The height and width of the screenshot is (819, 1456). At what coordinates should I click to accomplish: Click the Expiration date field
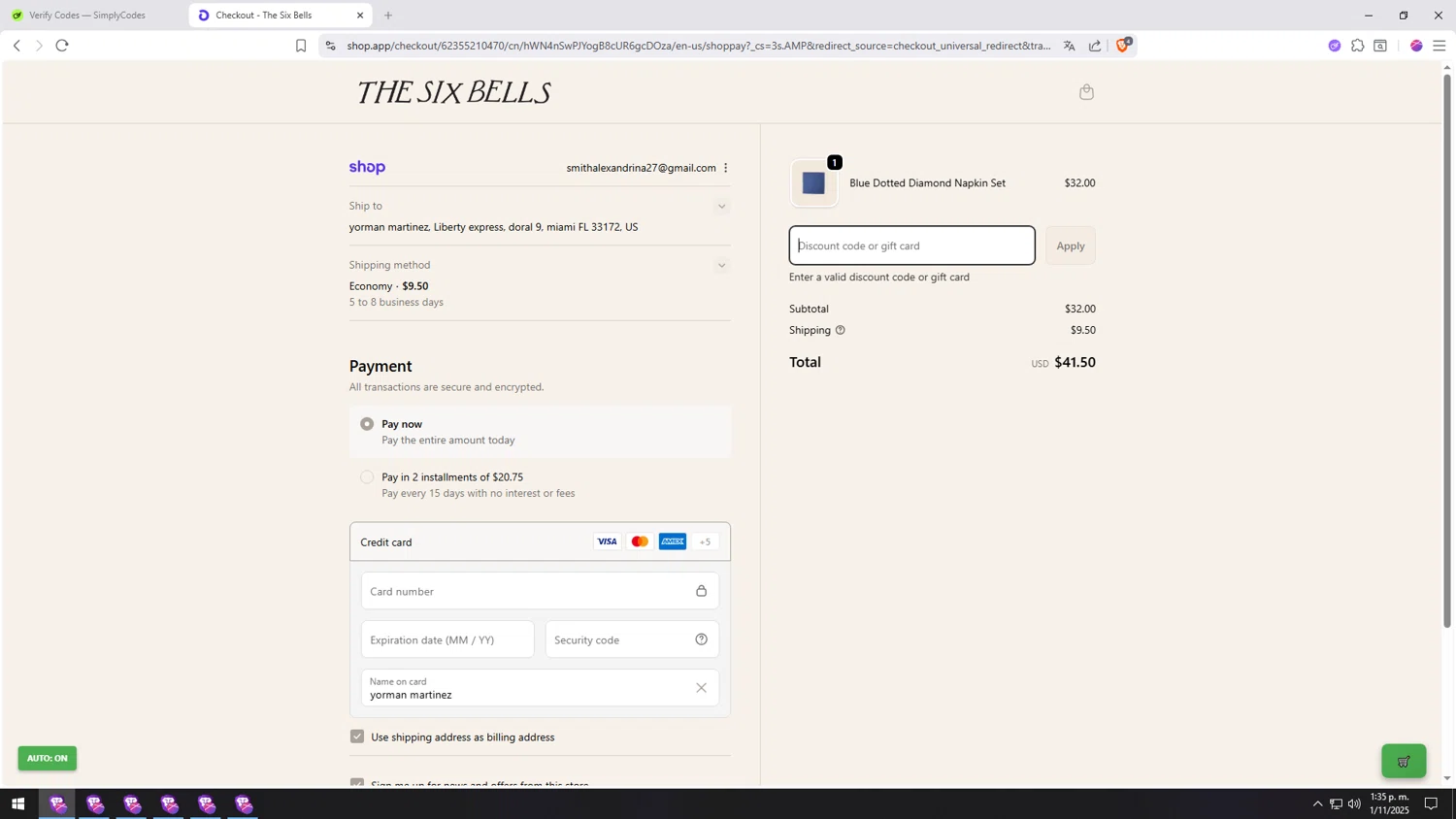(447, 639)
